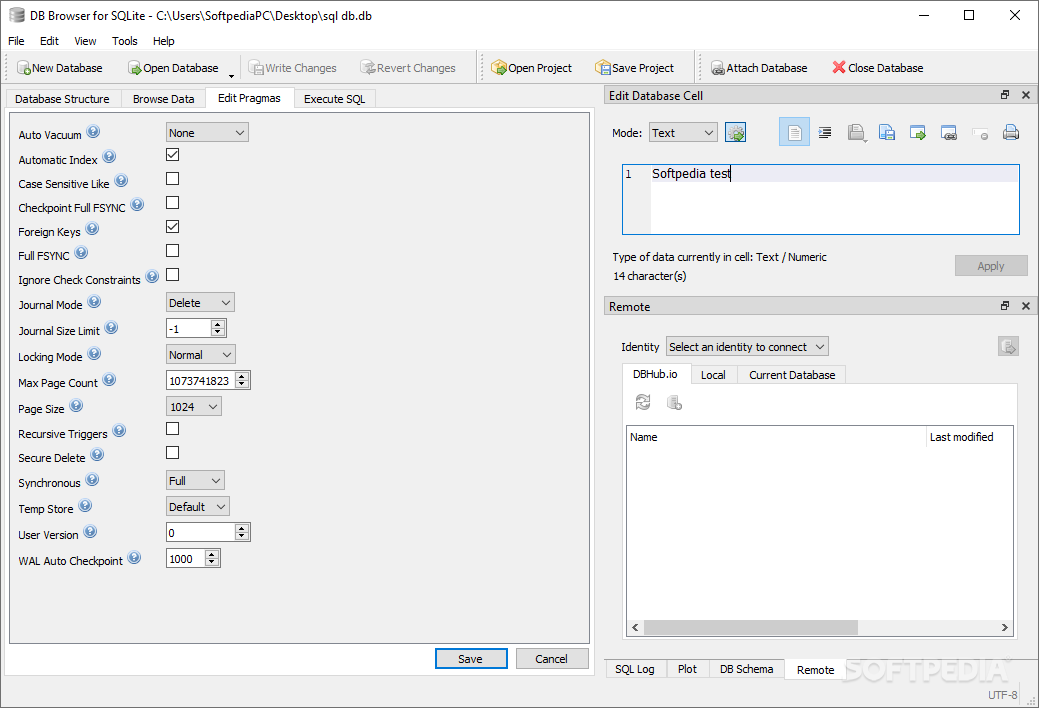Open the Auto Vacuum dropdown
Screen dimensions: 1039x708
(x=207, y=133)
